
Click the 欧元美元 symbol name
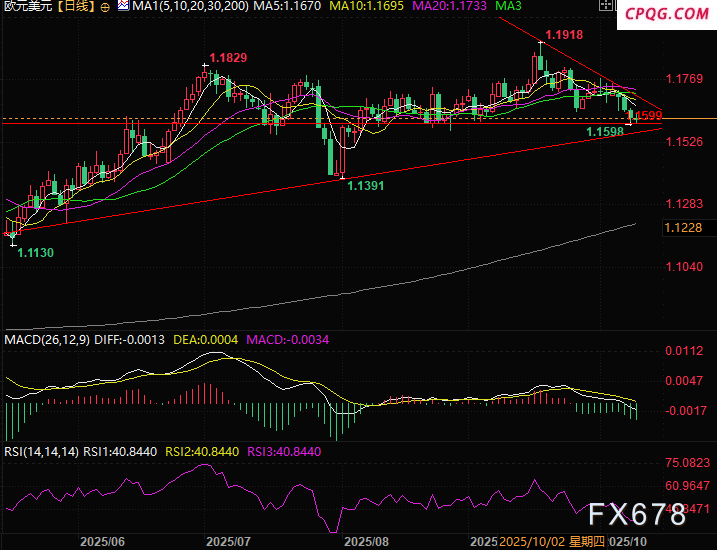pos(27,7)
